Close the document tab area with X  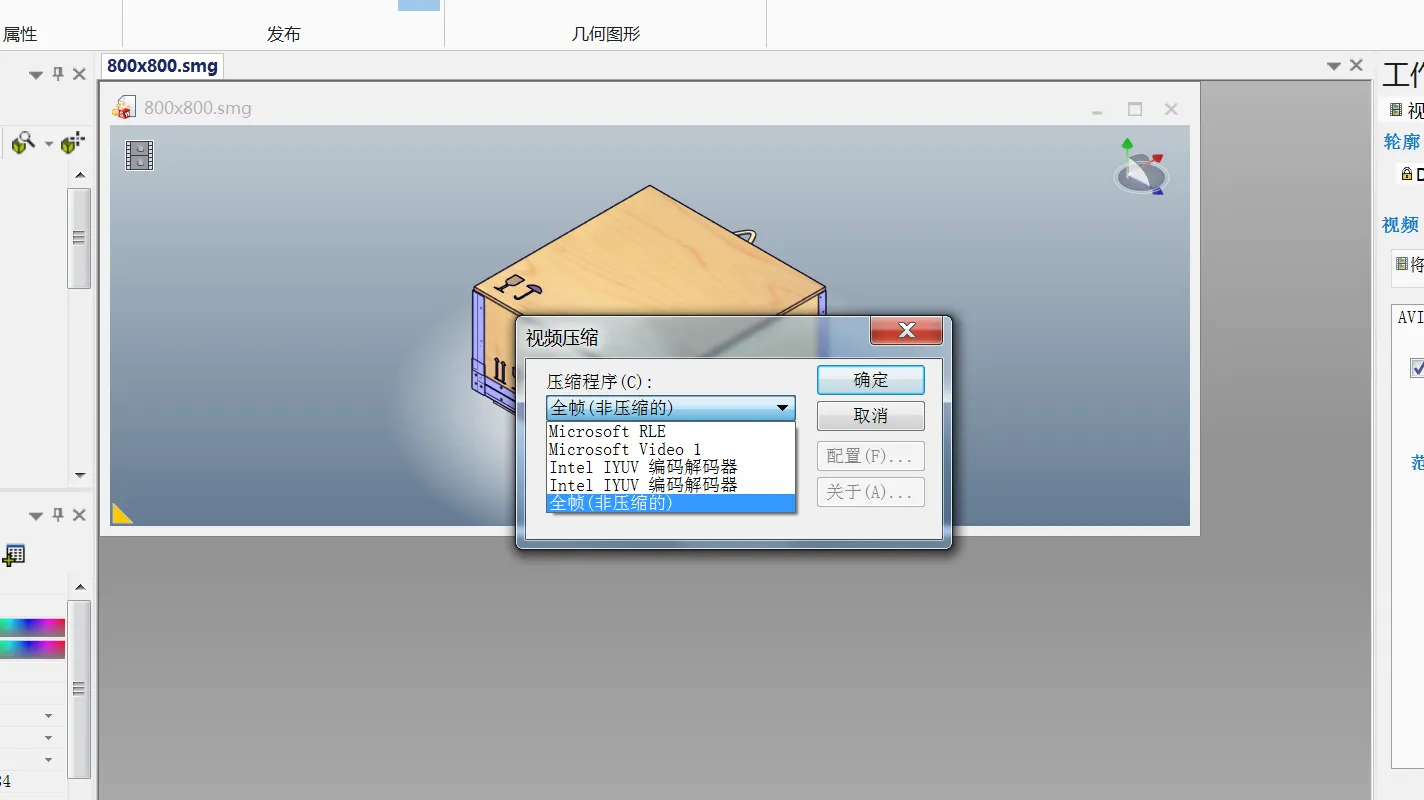[x=1356, y=65]
